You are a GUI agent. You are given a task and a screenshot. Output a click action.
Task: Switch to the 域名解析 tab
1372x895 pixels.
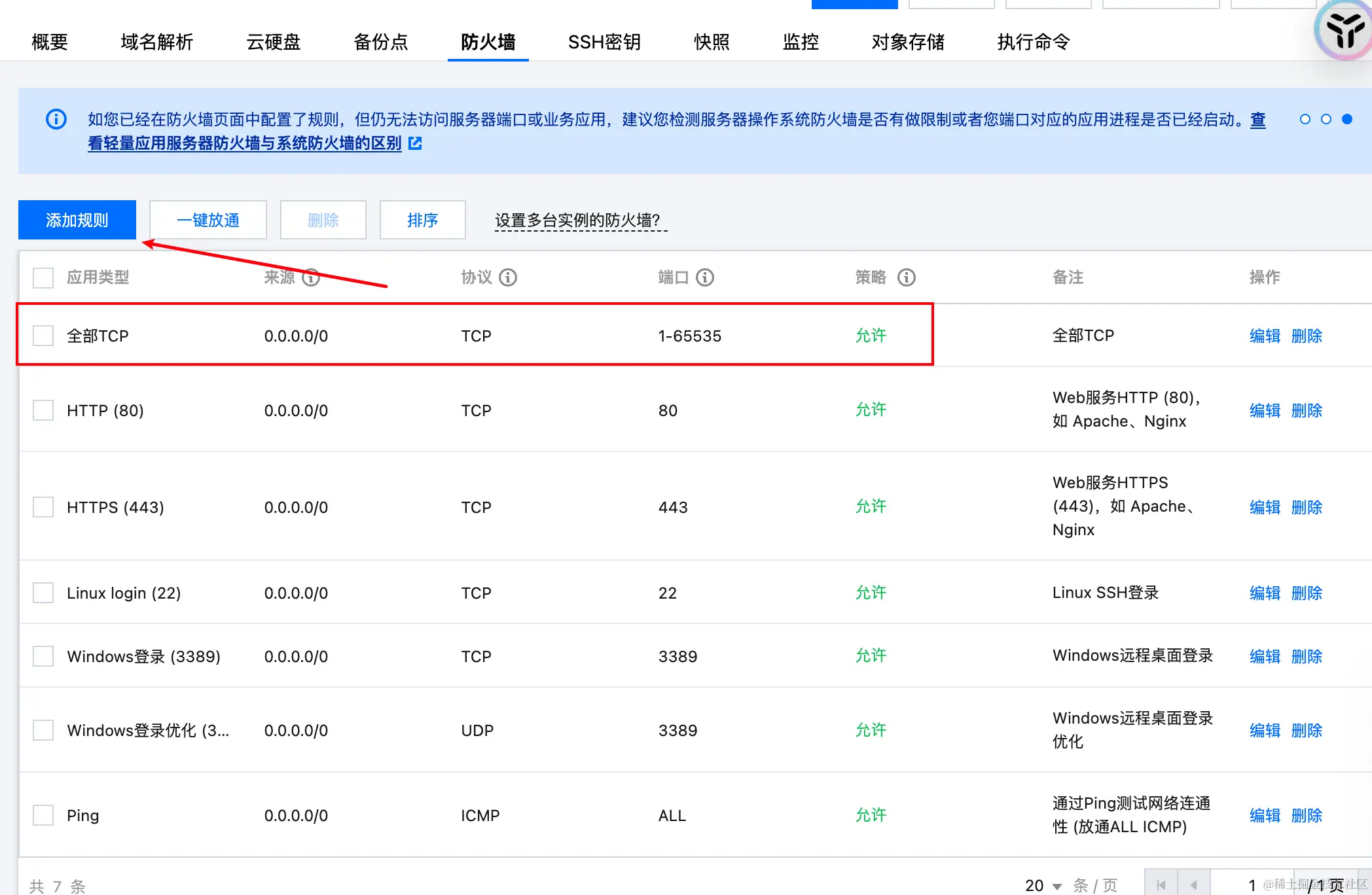click(157, 42)
